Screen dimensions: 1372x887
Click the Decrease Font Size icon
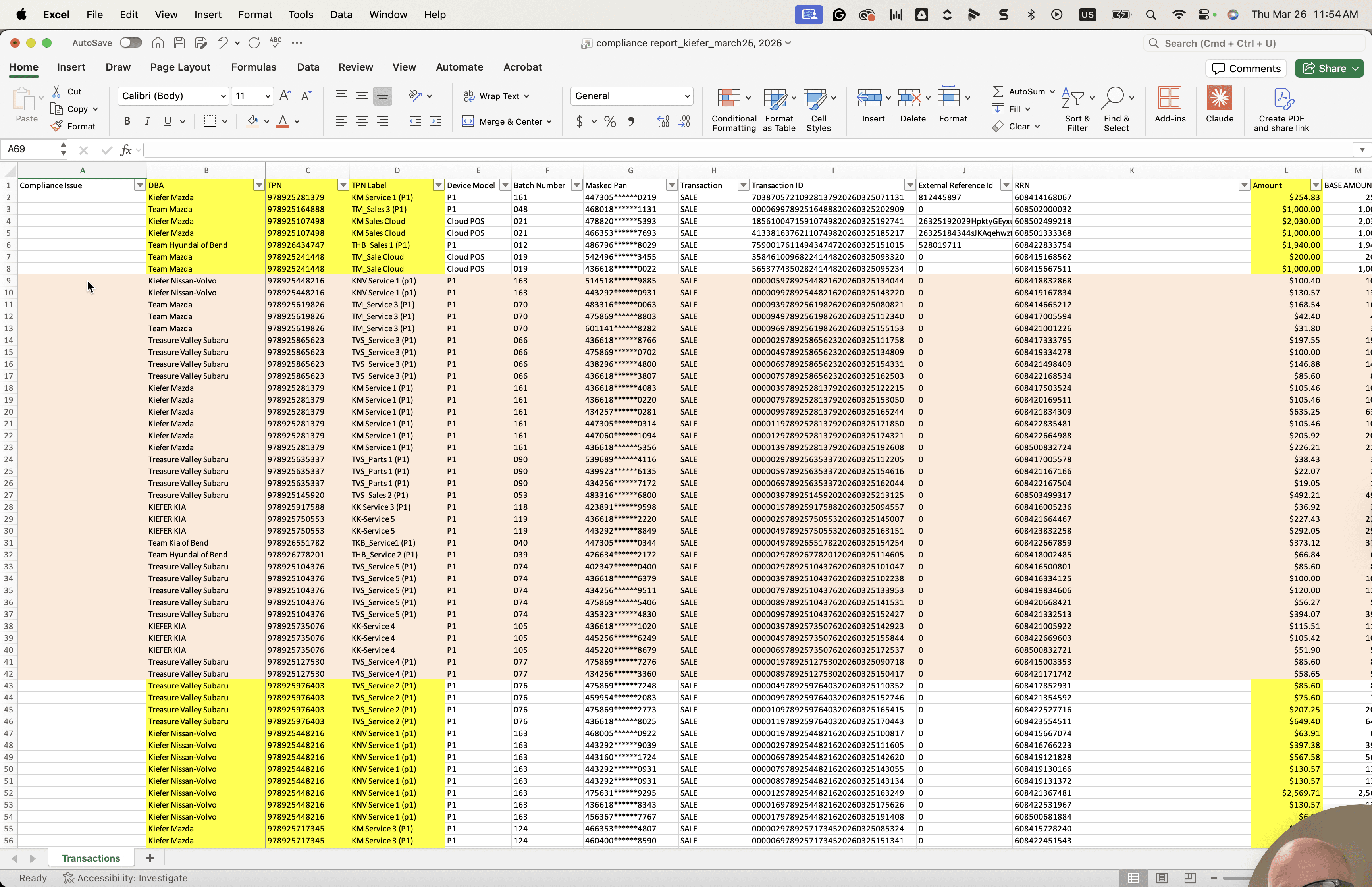point(306,96)
